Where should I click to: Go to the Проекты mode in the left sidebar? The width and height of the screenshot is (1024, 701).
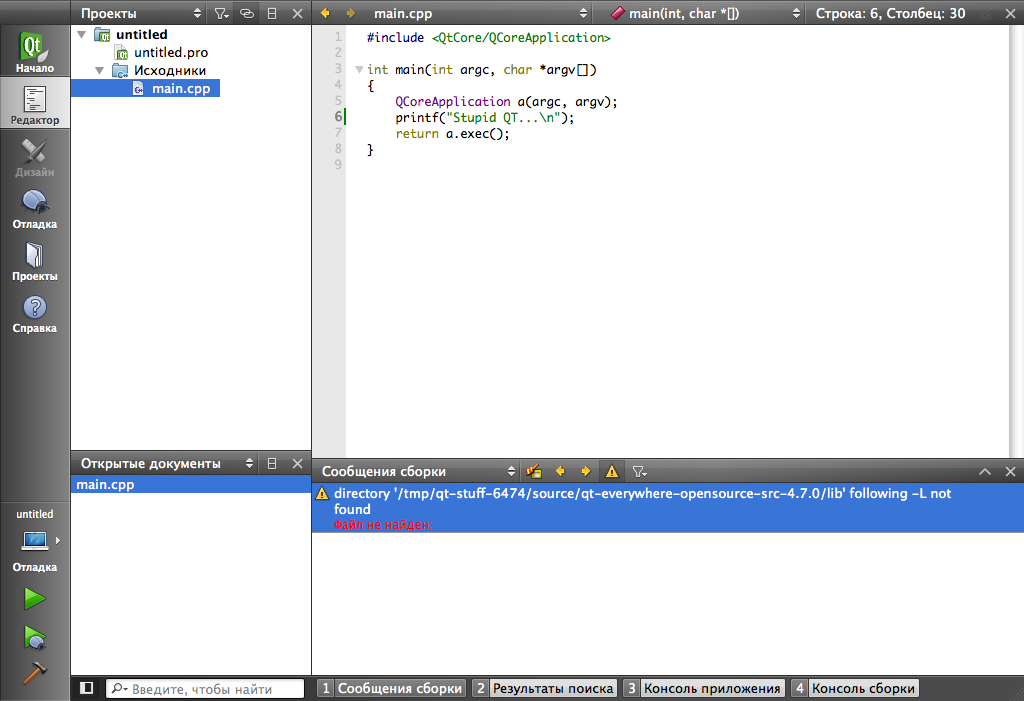(x=35, y=261)
